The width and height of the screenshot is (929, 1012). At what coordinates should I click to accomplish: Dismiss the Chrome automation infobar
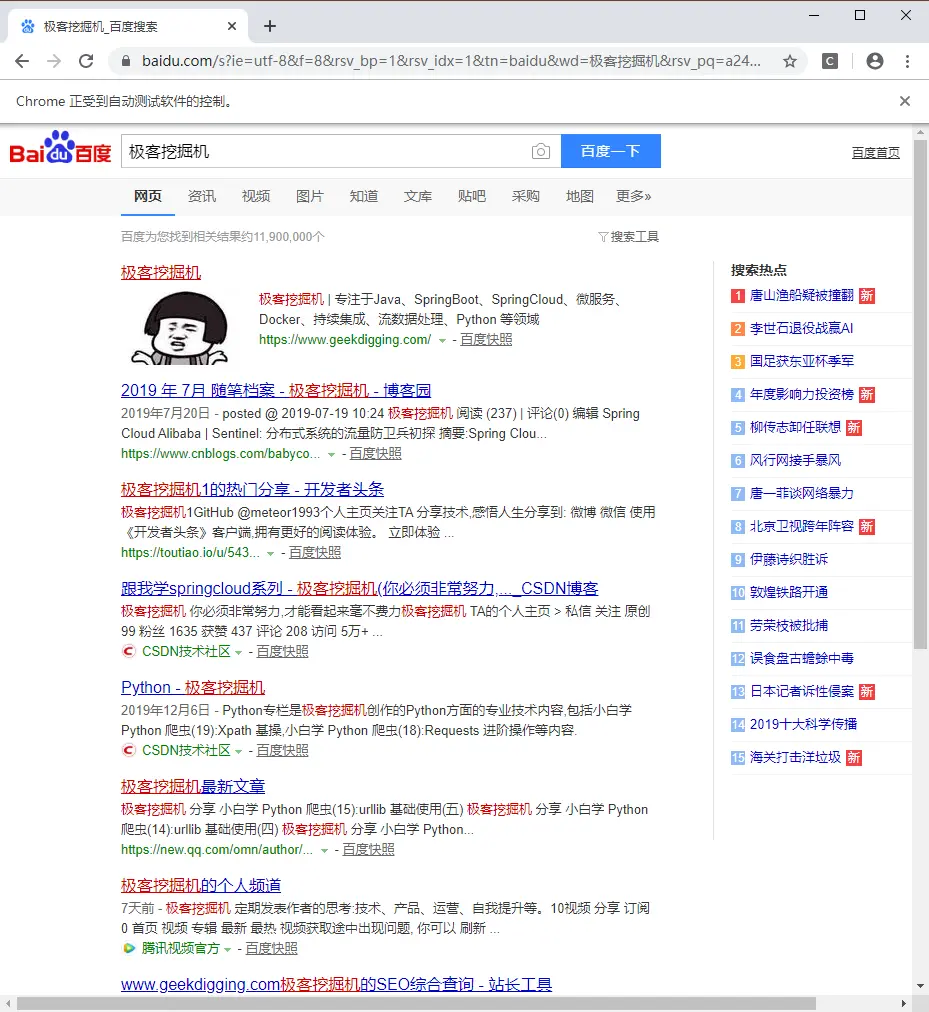(x=904, y=101)
